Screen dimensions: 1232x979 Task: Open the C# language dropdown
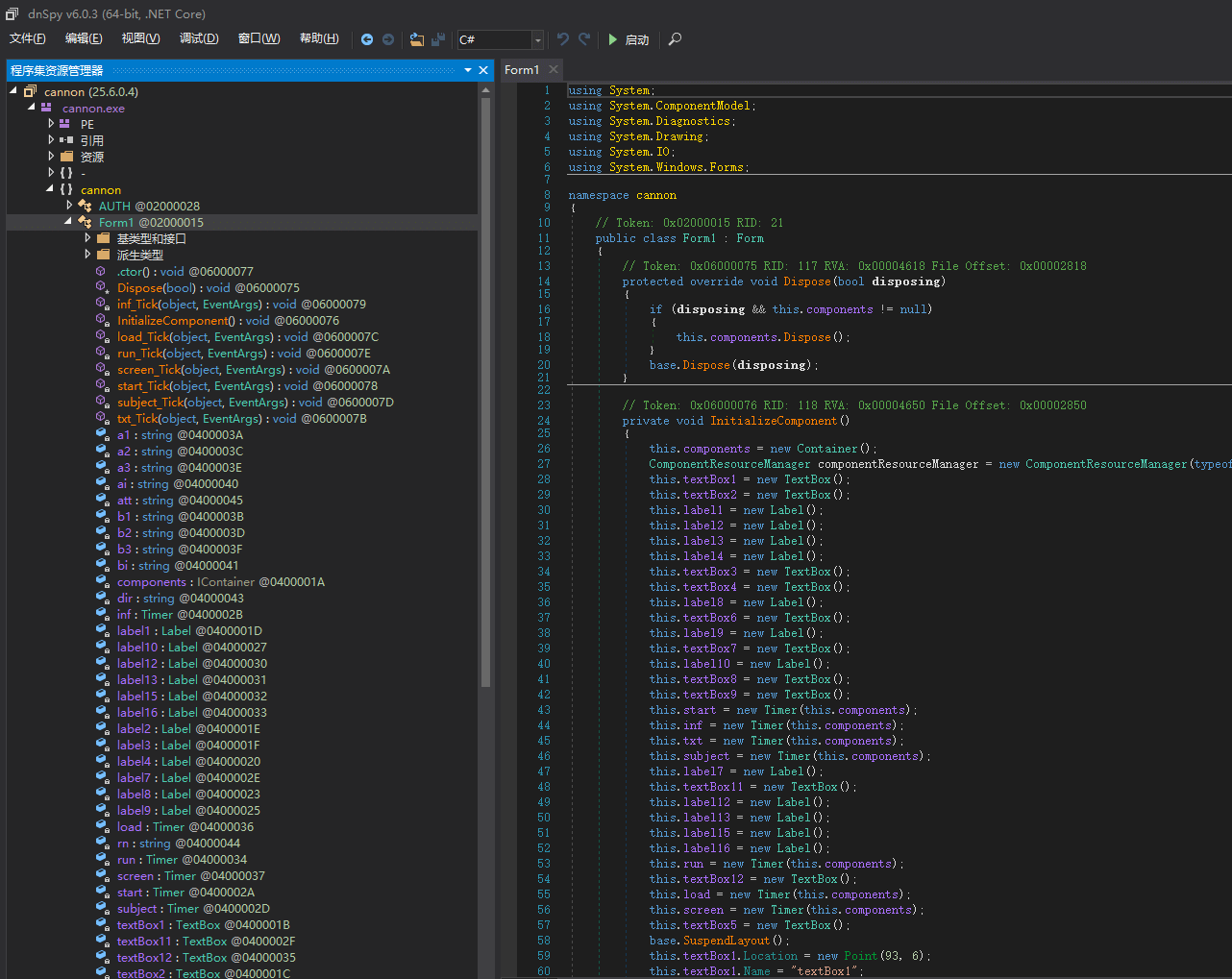click(537, 39)
